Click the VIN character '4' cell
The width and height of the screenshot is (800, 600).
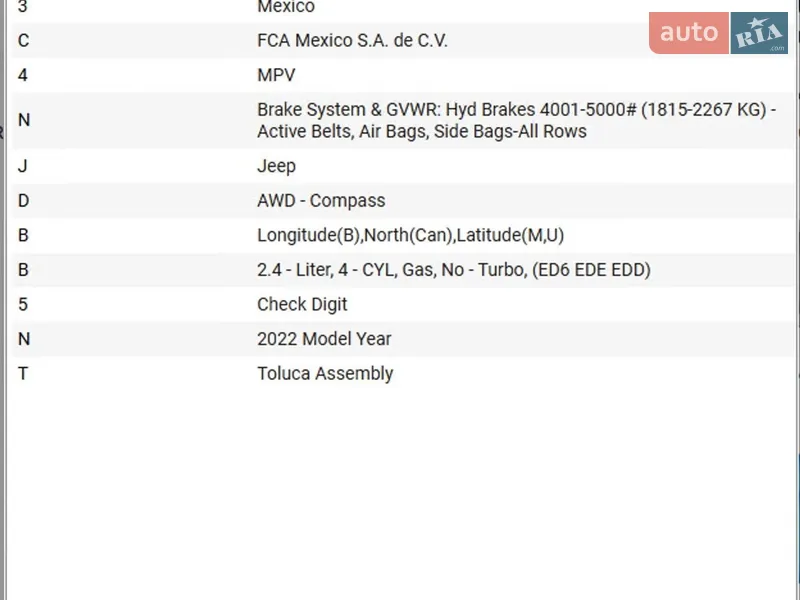pyautogui.click(x=23, y=75)
